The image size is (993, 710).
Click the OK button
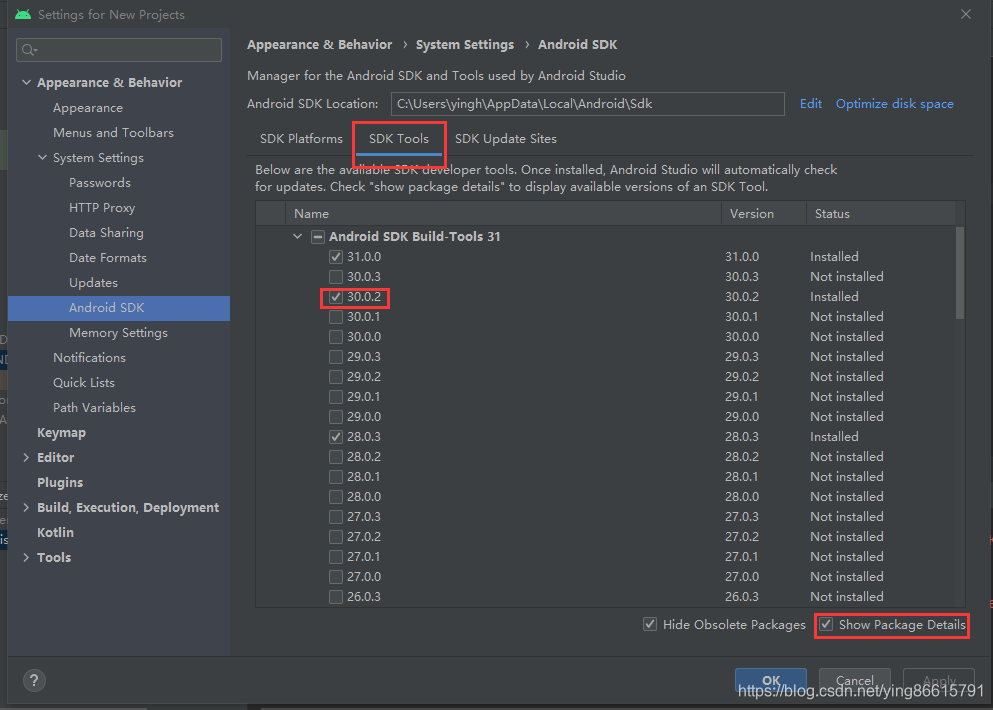tap(771, 680)
